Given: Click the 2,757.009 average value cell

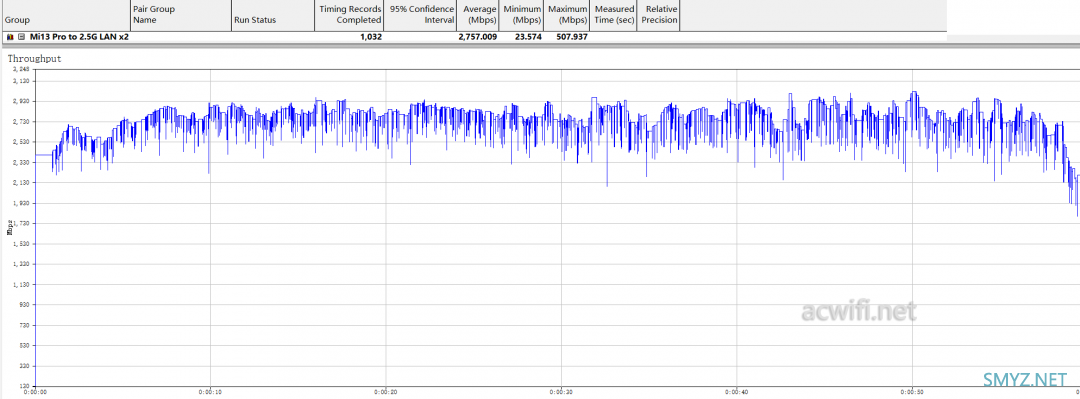Looking at the screenshot, I should pos(478,37).
